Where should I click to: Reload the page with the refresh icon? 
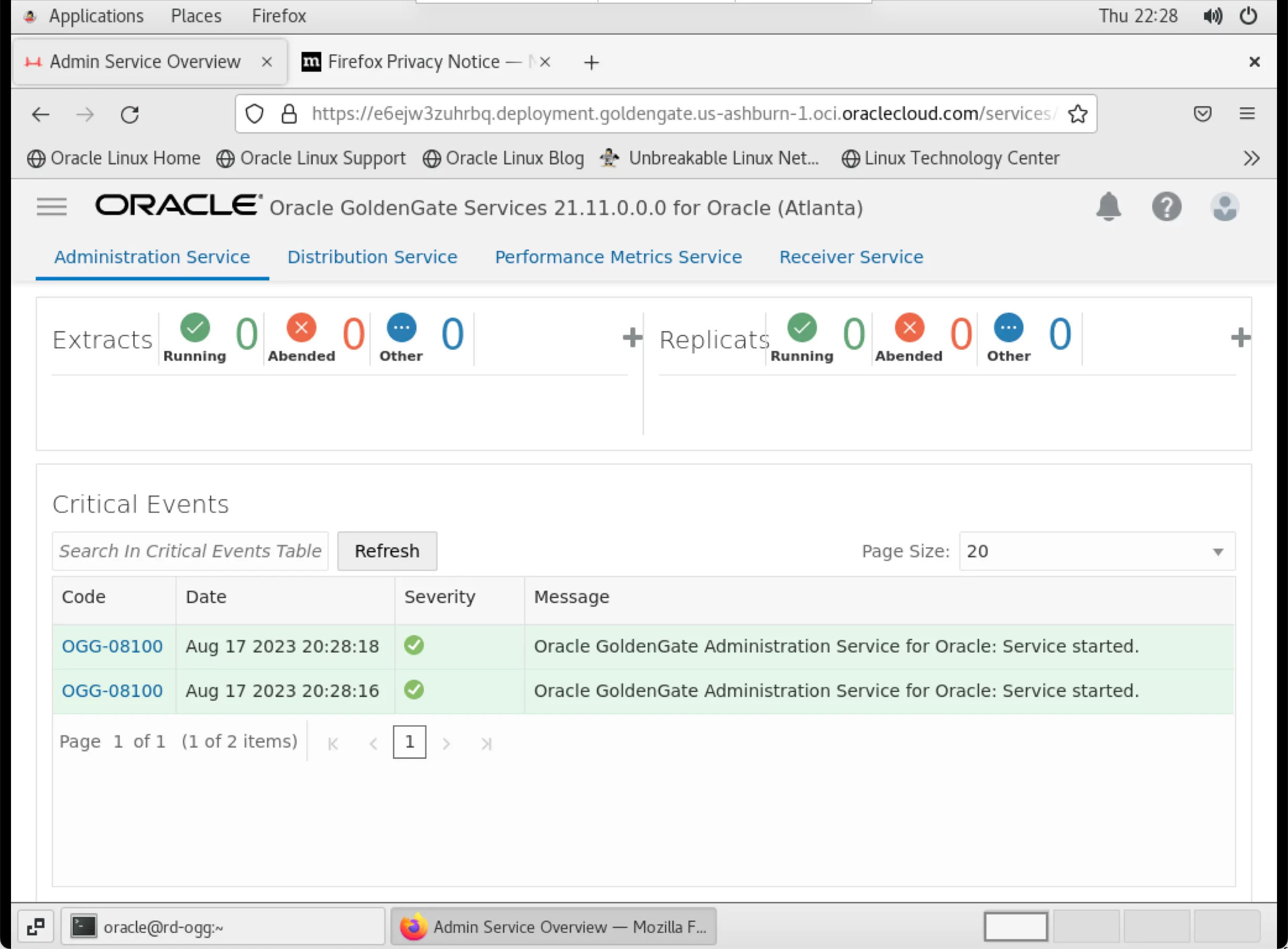130,114
